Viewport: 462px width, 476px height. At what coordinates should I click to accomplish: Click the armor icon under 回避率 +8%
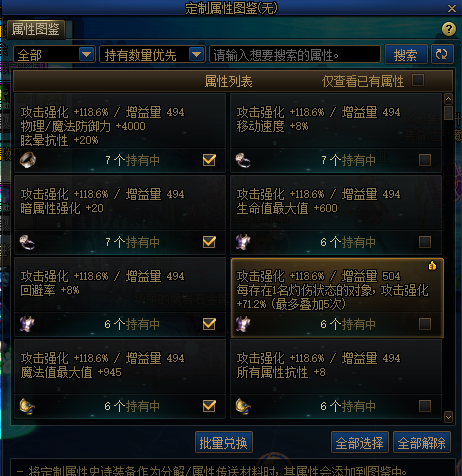click(x=27, y=324)
